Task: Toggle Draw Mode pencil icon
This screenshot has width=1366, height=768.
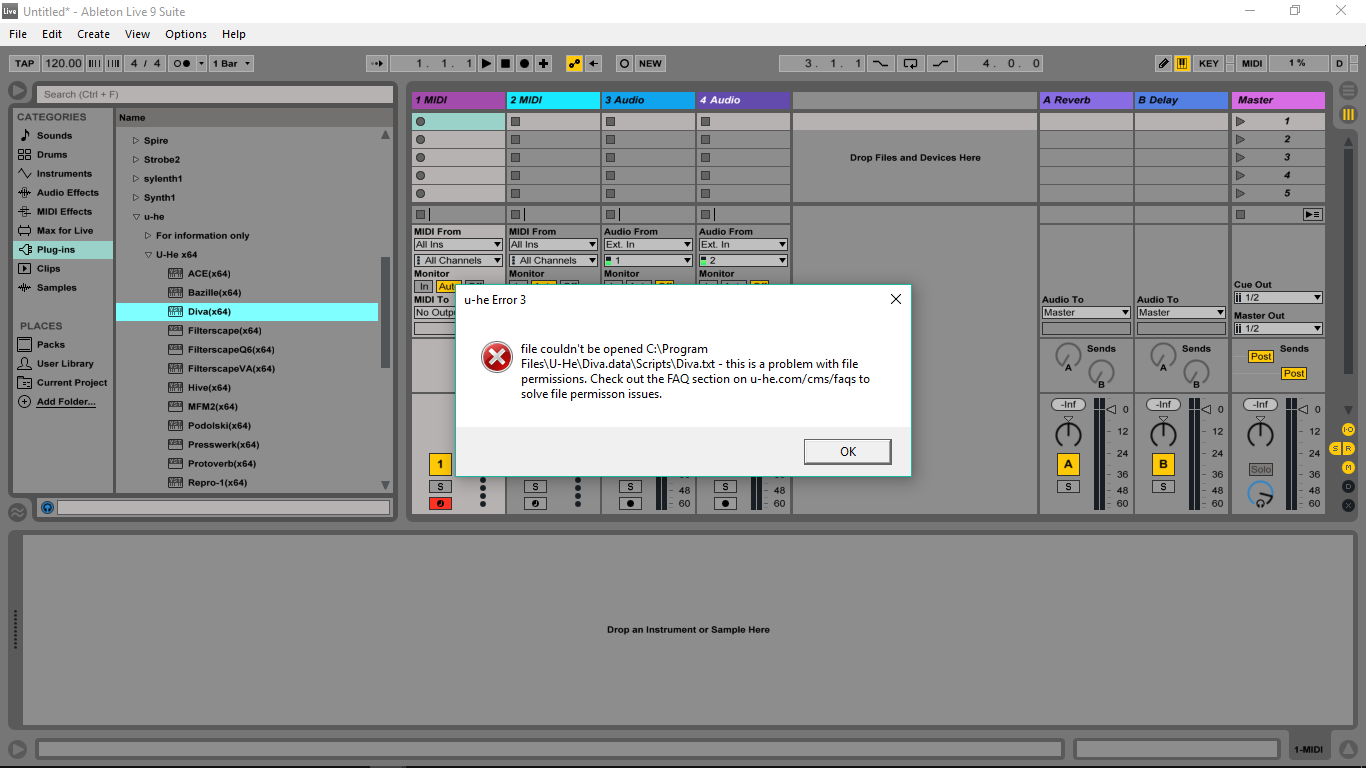Action: point(1163,63)
